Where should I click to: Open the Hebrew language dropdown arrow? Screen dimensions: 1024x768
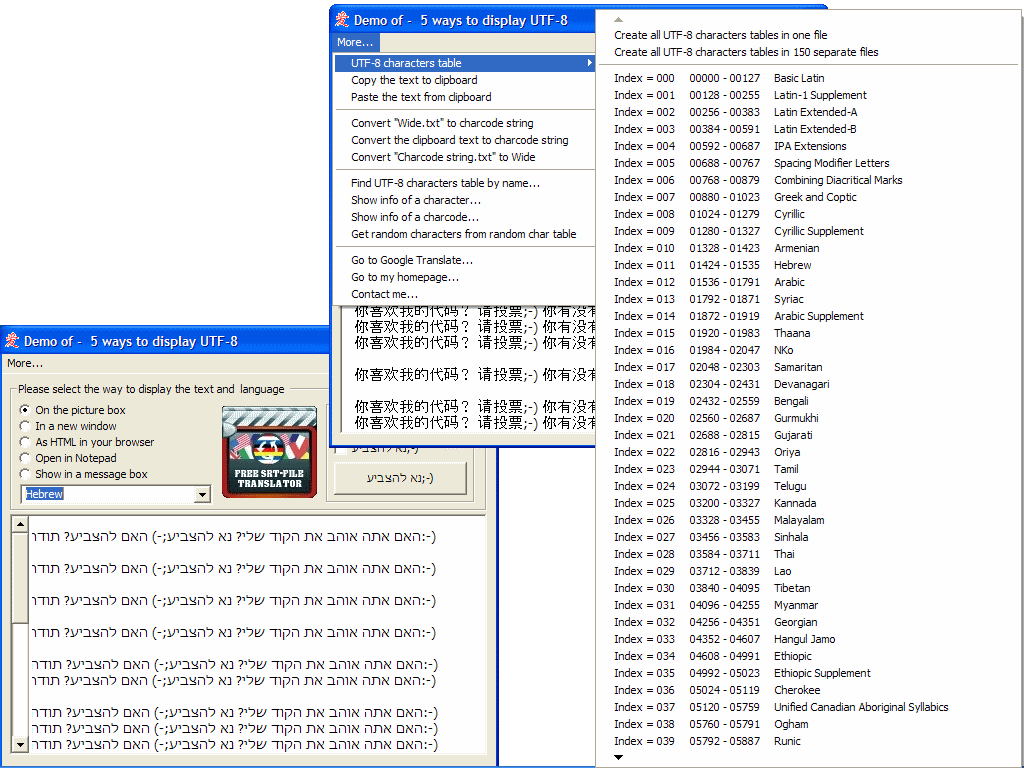[202, 495]
